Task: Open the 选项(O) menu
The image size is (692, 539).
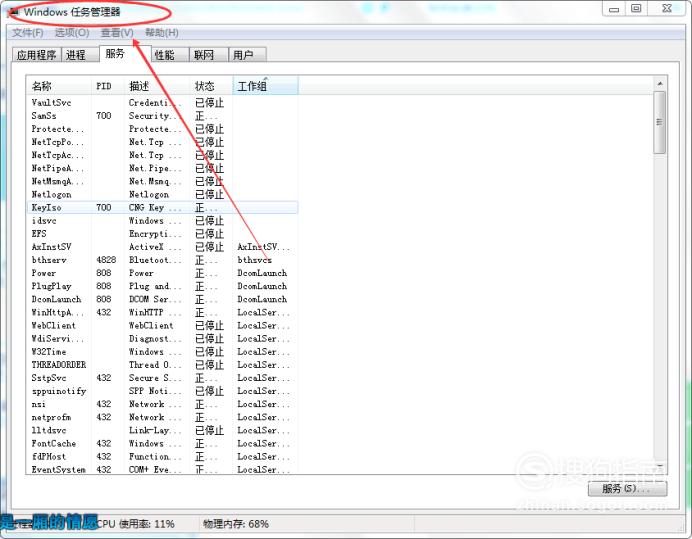Action: 72,33
